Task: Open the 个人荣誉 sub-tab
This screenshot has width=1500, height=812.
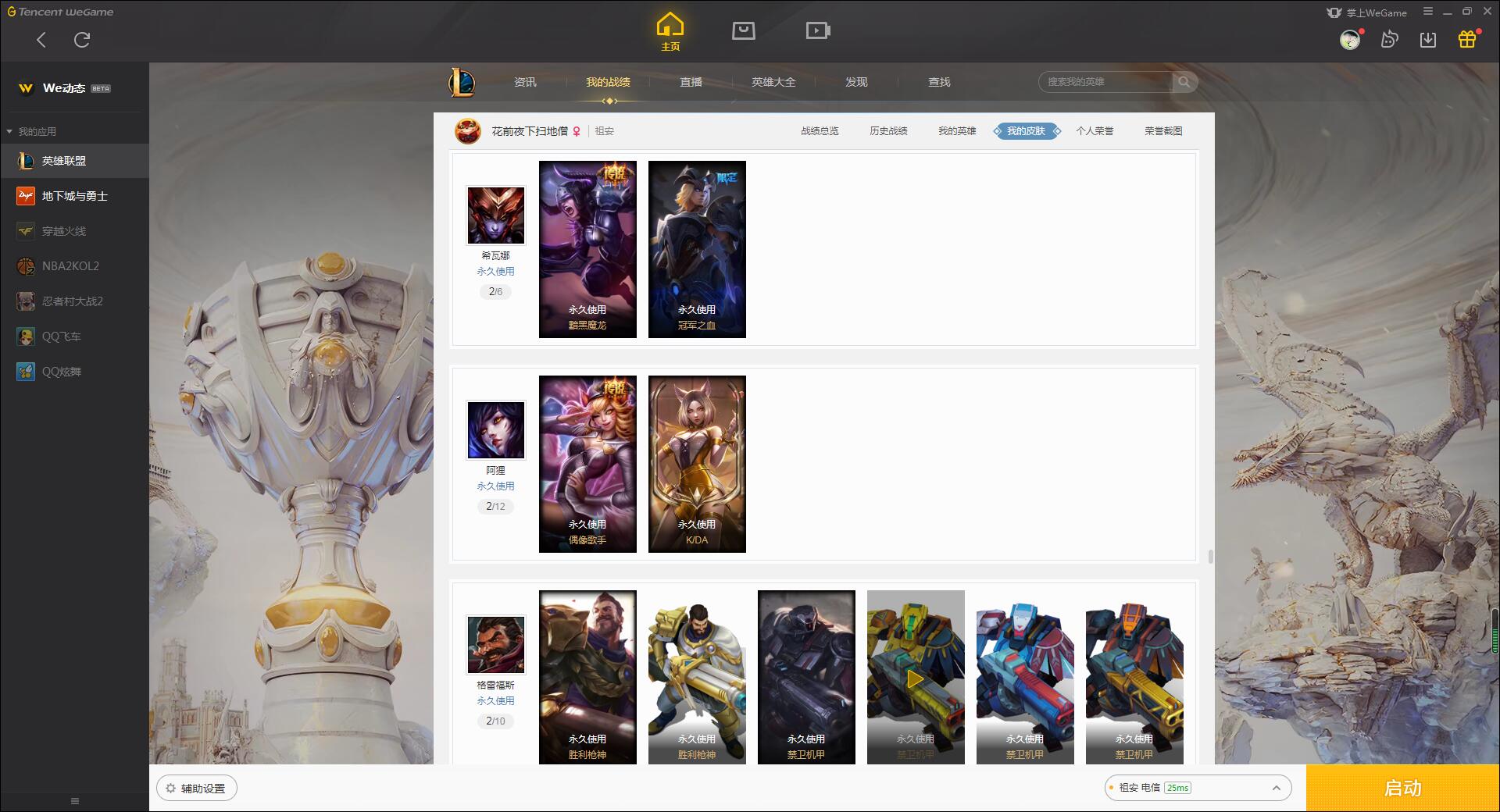Action: [x=1095, y=131]
